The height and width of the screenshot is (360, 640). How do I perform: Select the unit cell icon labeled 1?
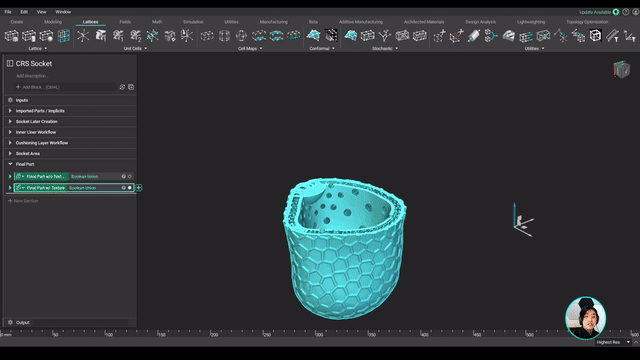(x=118, y=36)
